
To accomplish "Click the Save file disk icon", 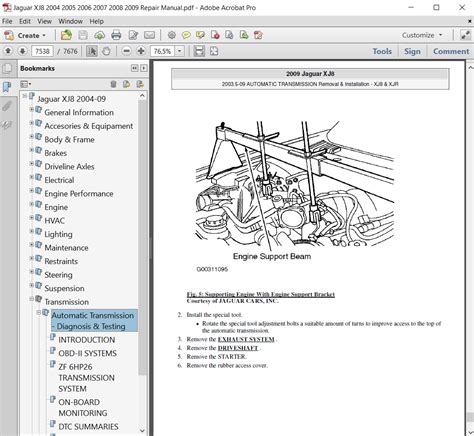I will click(83, 35).
